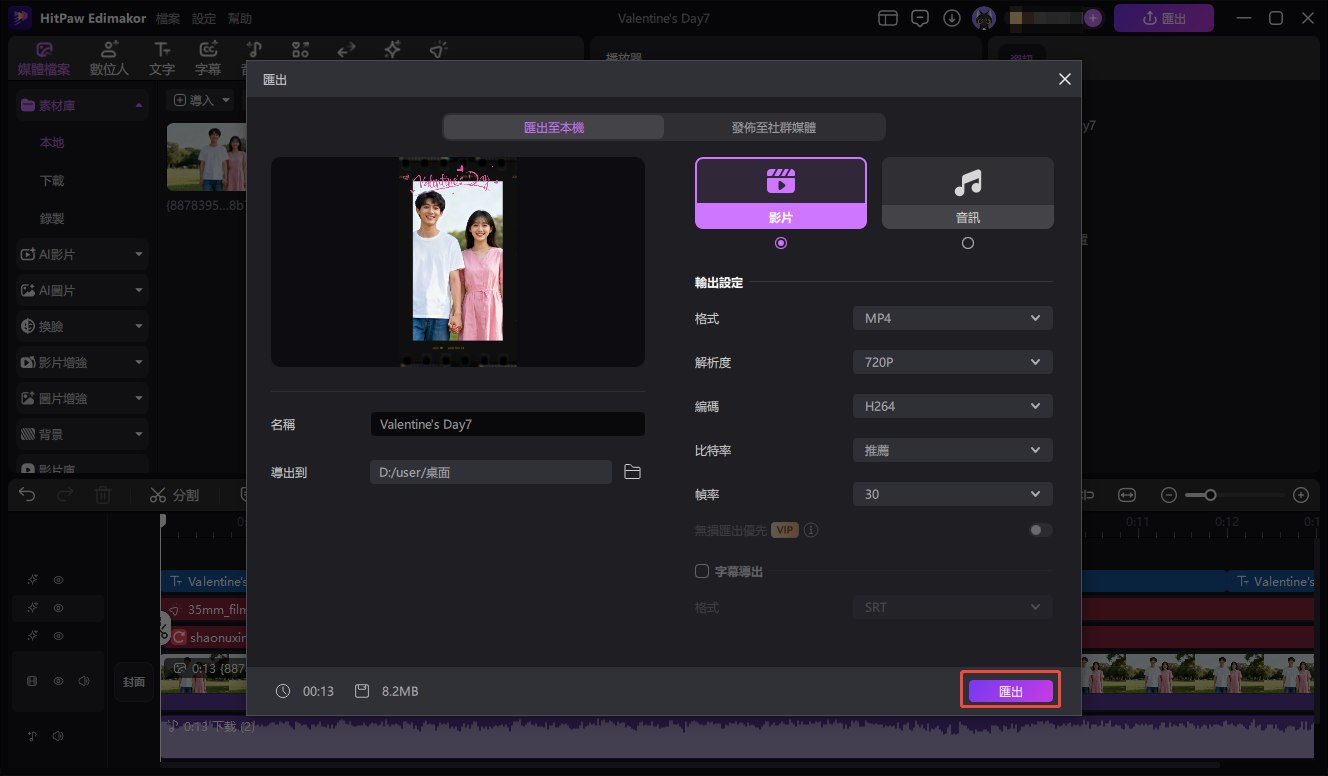The width and height of the screenshot is (1328, 776).
Task: Click the 名稱 field containing Valentine's Day7
Action: coord(507,424)
